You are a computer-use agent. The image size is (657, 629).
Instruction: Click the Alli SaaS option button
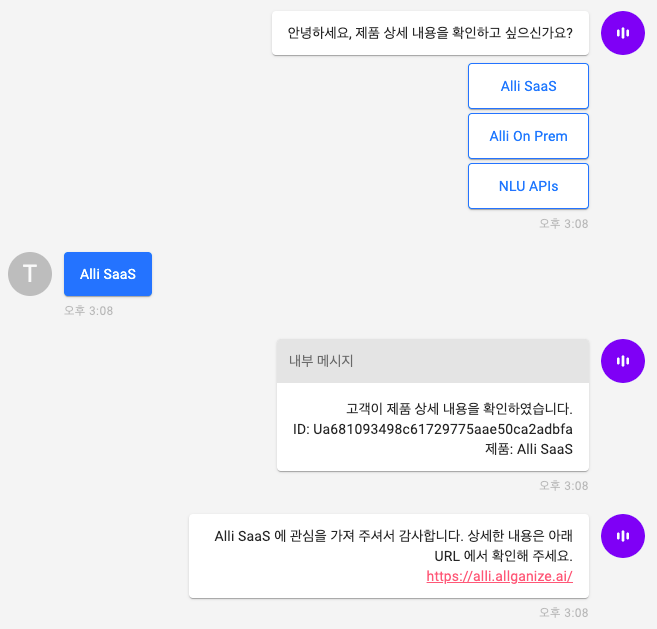click(528, 86)
